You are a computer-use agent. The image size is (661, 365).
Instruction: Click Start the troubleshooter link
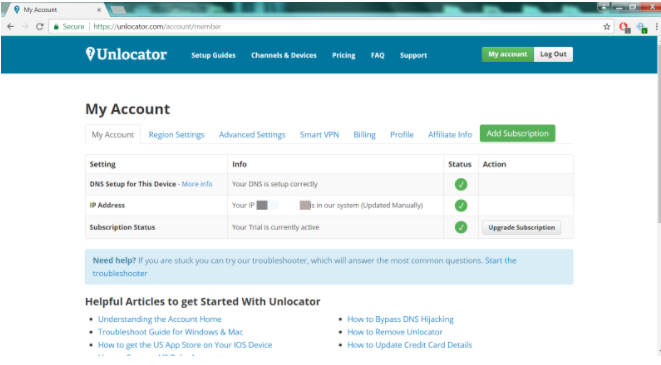click(x=304, y=267)
